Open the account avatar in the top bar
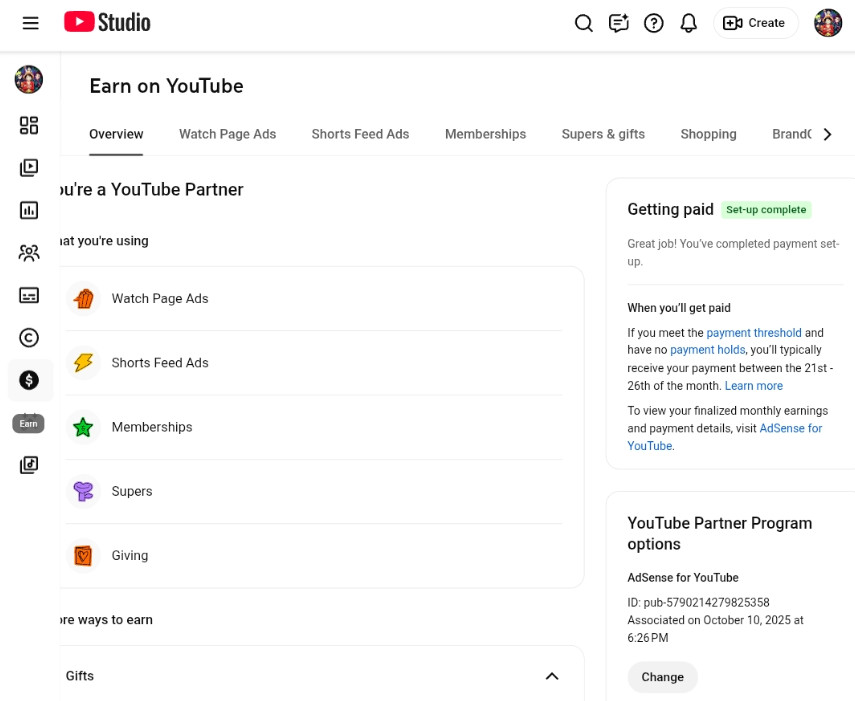The width and height of the screenshot is (855, 701). (x=828, y=23)
